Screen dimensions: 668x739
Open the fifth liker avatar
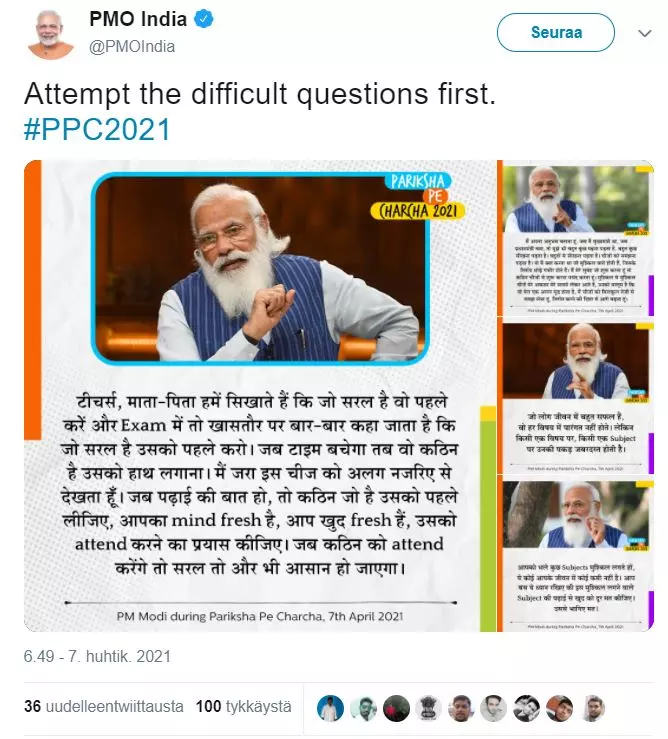tap(461, 708)
